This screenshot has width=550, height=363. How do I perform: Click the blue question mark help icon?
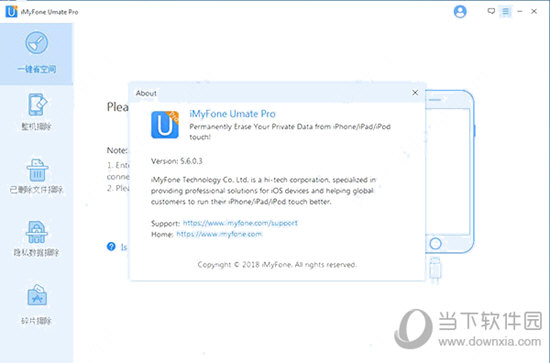pos(111,247)
